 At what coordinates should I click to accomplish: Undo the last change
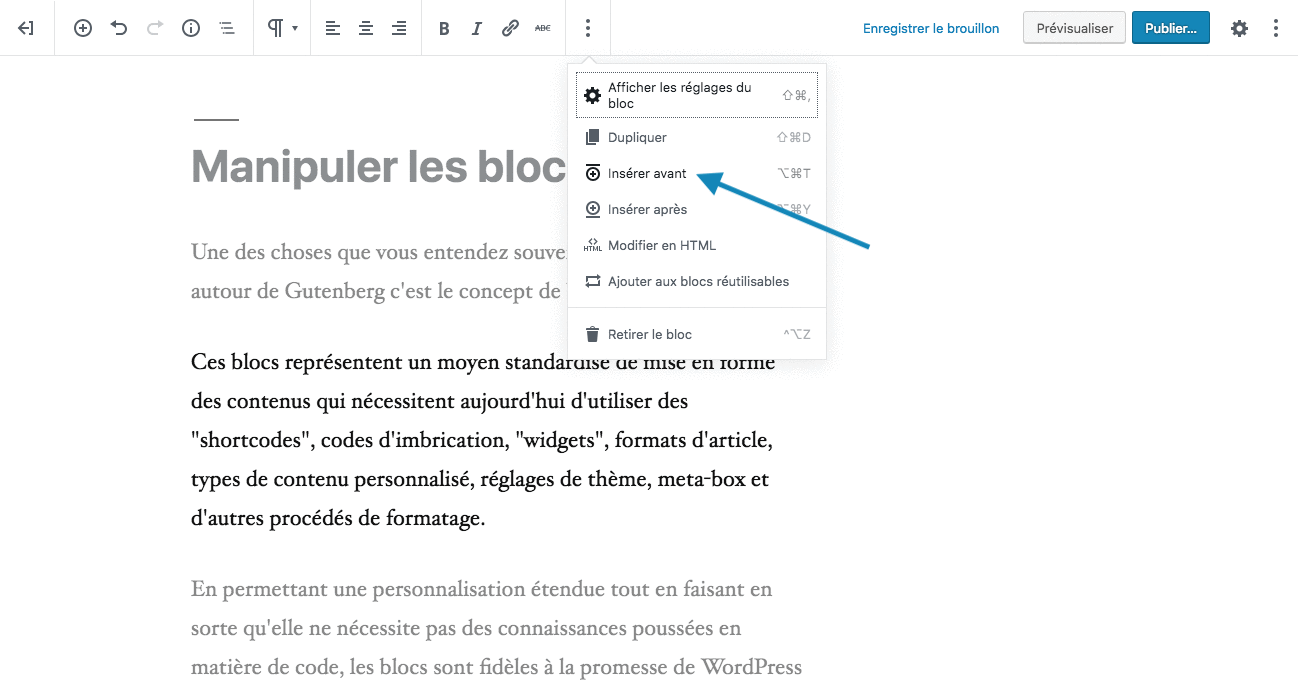click(119, 29)
